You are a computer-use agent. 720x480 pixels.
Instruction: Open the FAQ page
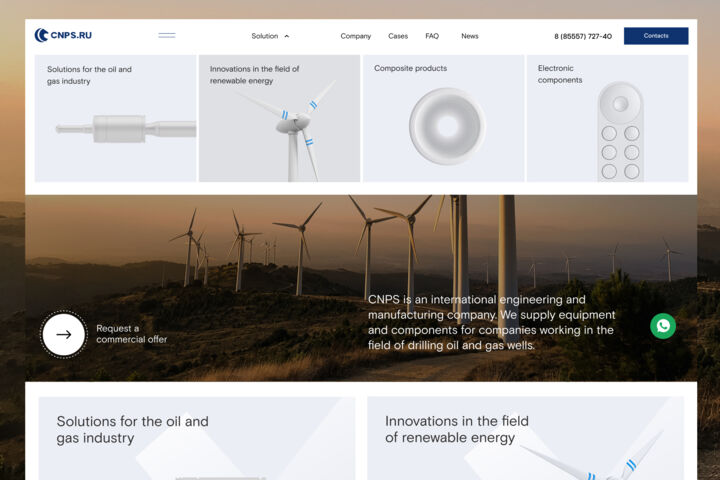pos(432,36)
